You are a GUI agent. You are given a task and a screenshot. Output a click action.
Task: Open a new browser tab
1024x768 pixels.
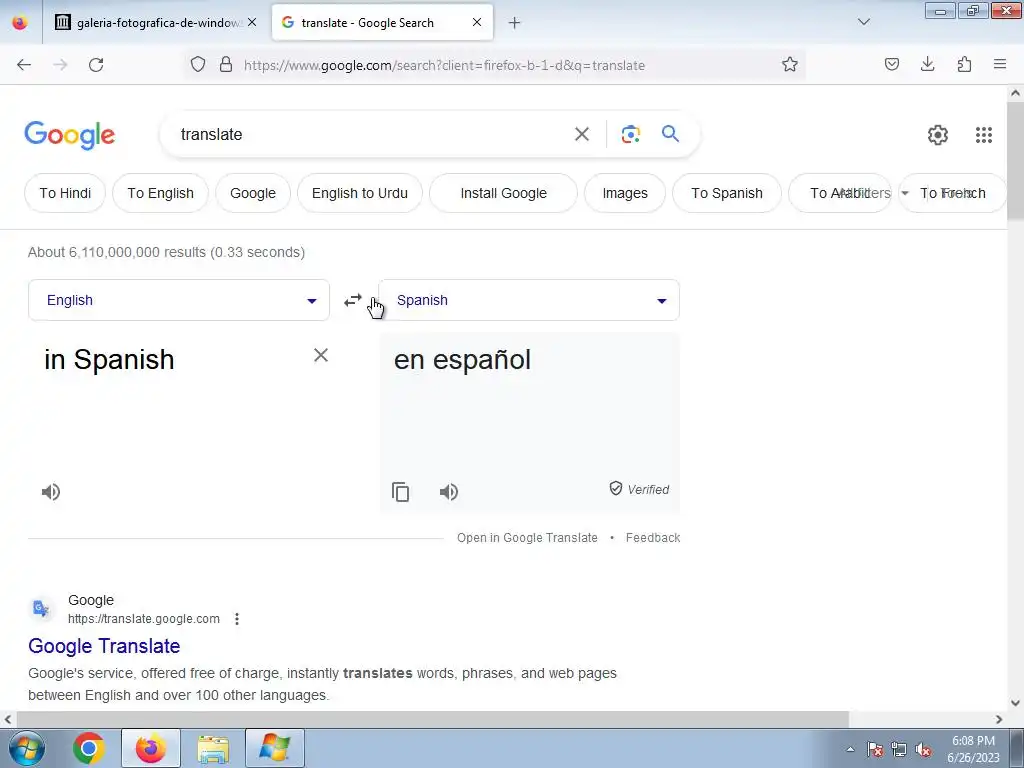(x=515, y=23)
